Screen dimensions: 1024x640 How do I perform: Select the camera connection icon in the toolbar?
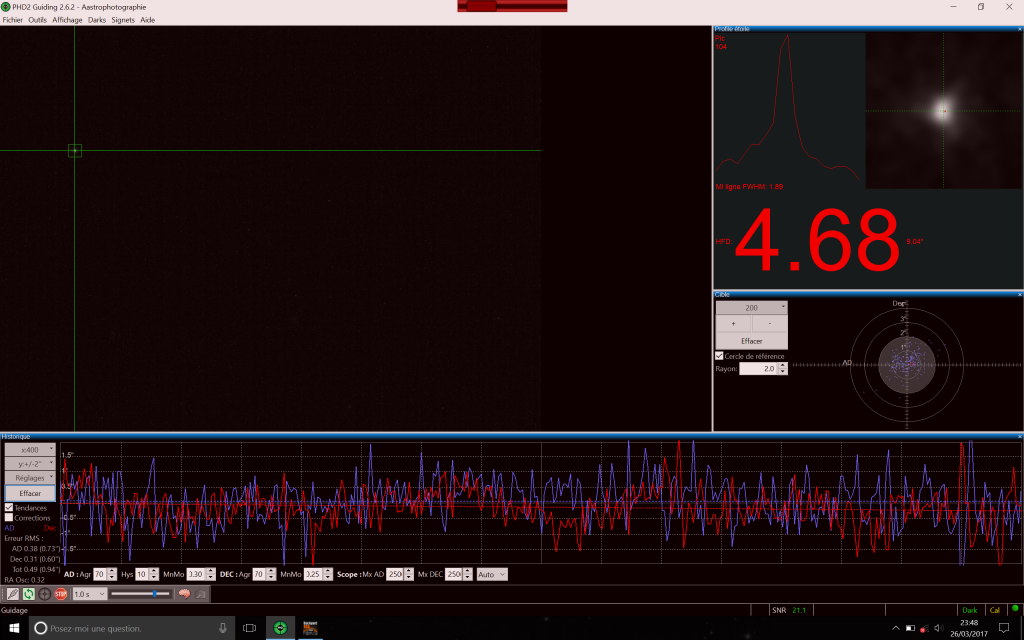coord(13,594)
